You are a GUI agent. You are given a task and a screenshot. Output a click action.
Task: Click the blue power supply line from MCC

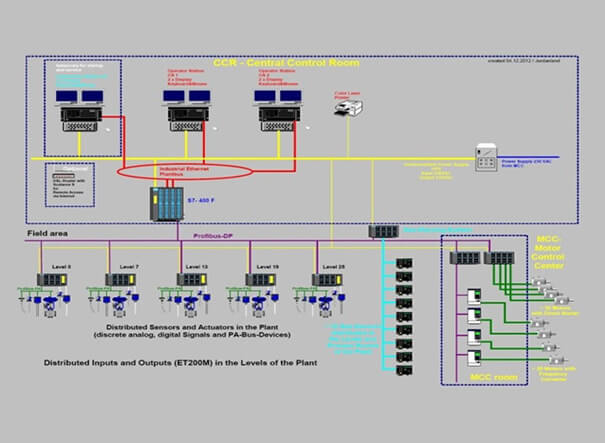pos(528,157)
